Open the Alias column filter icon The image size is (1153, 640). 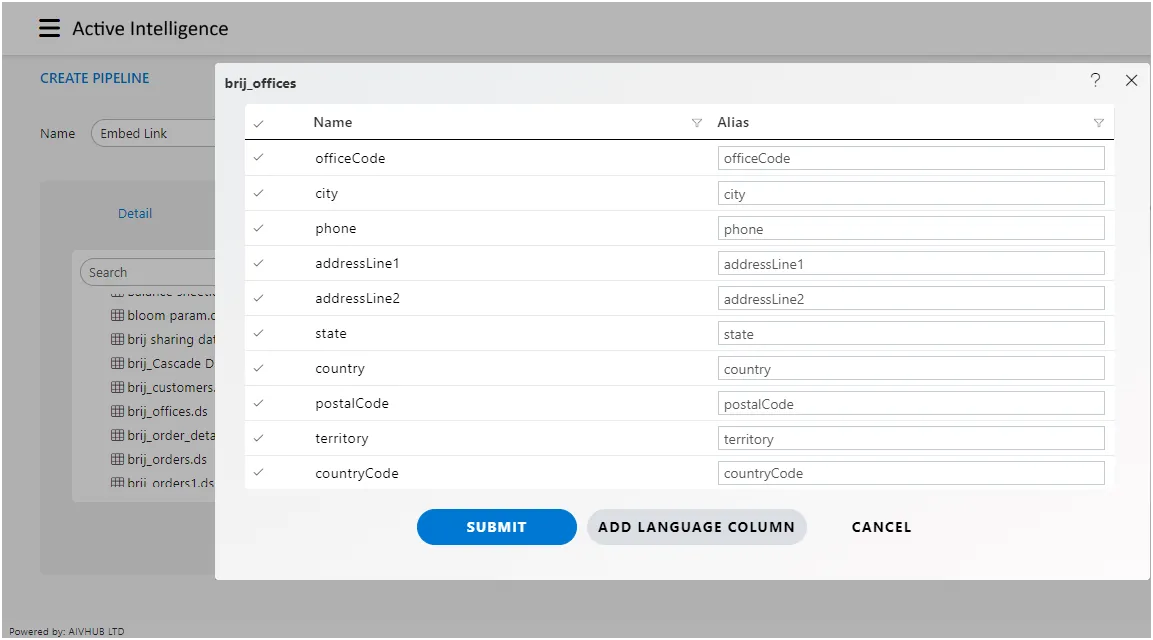pyautogui.click(x=1098, y=123)
